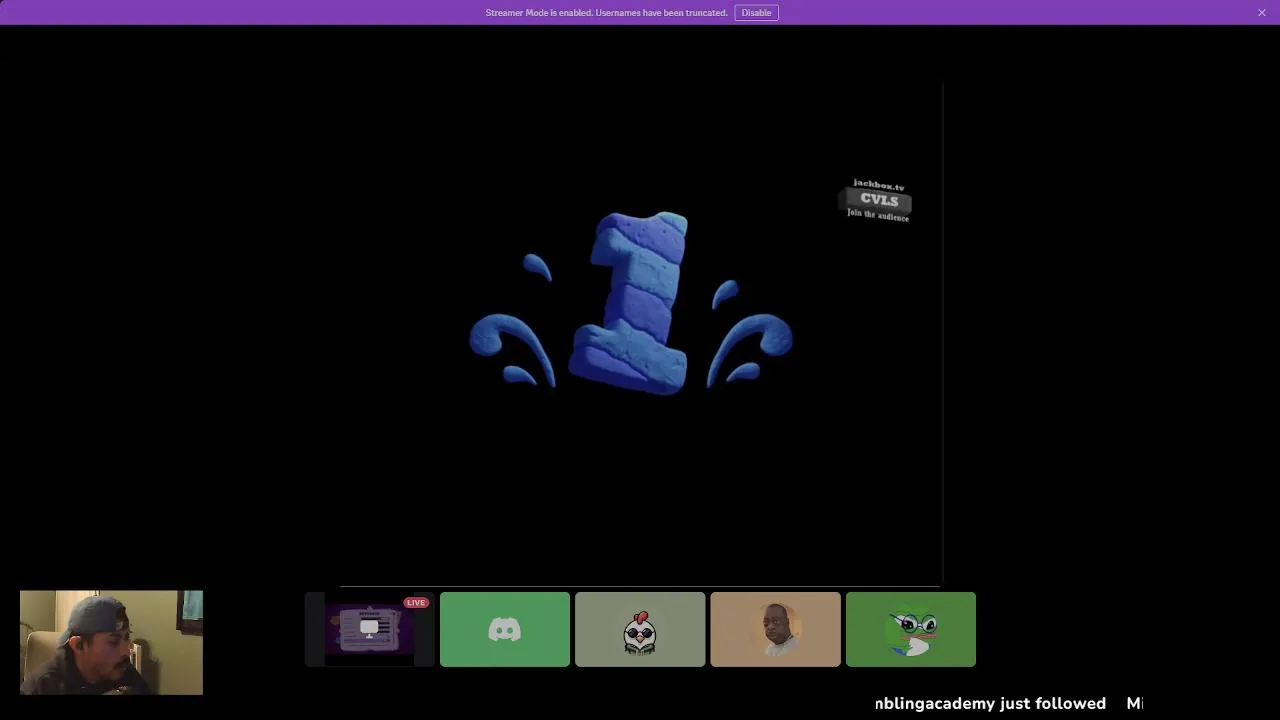Image resolution: width=1280 pixels, height=720 pixels.
Task: Select the chicken avatar participant tile
Action: [x=640, y=629]
